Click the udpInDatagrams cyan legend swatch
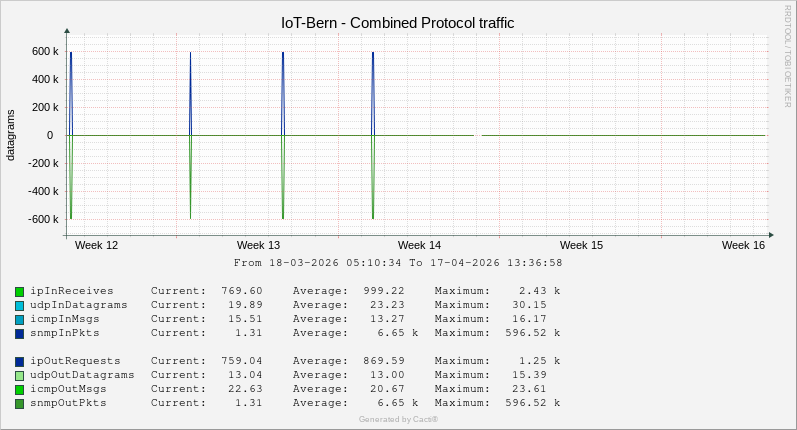 [x=19, y=305]
